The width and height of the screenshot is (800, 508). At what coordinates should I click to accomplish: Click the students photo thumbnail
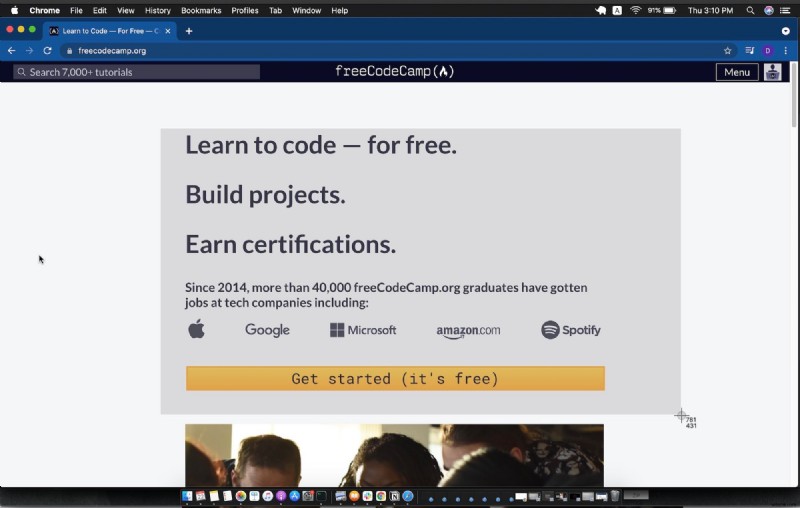click(394, 455)
